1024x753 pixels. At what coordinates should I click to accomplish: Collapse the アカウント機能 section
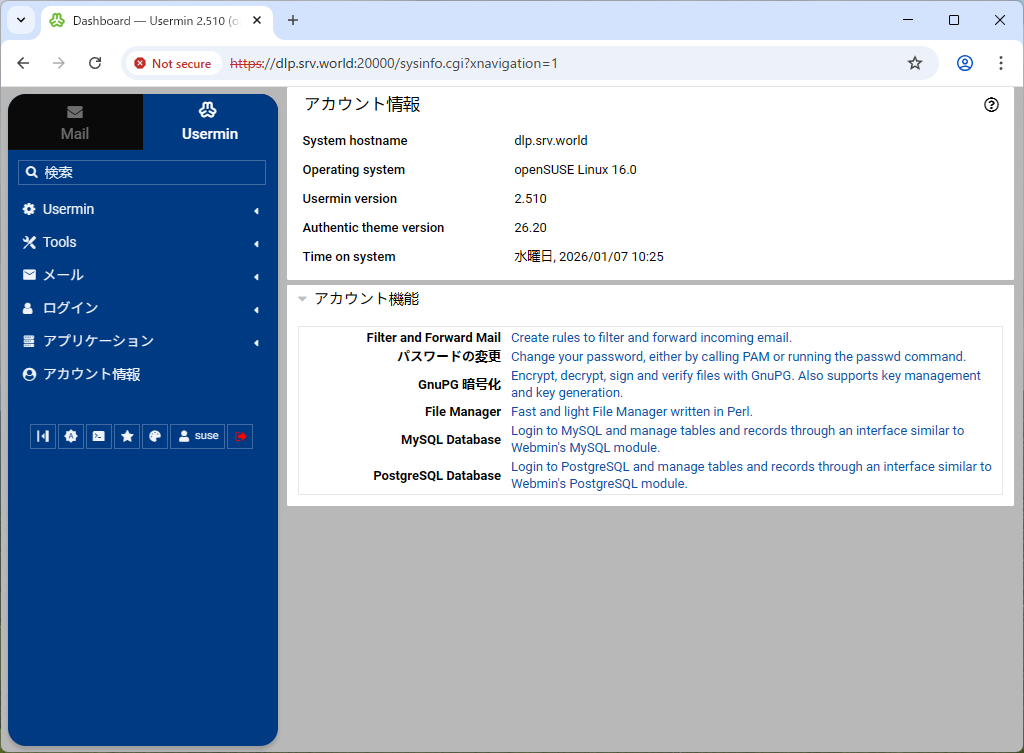coord(303,298)
